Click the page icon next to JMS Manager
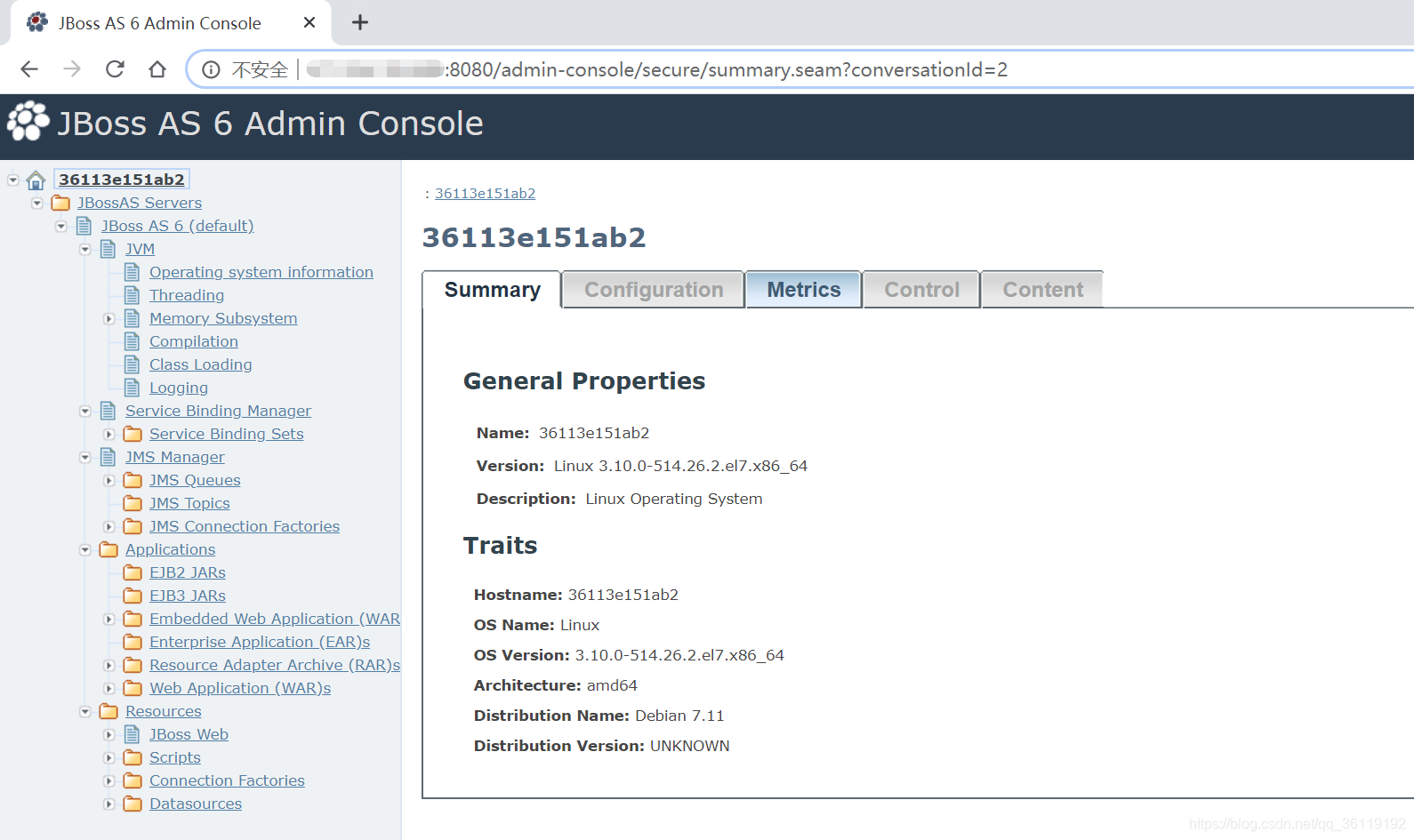The image size is (1414, 840). coord(108,457)
